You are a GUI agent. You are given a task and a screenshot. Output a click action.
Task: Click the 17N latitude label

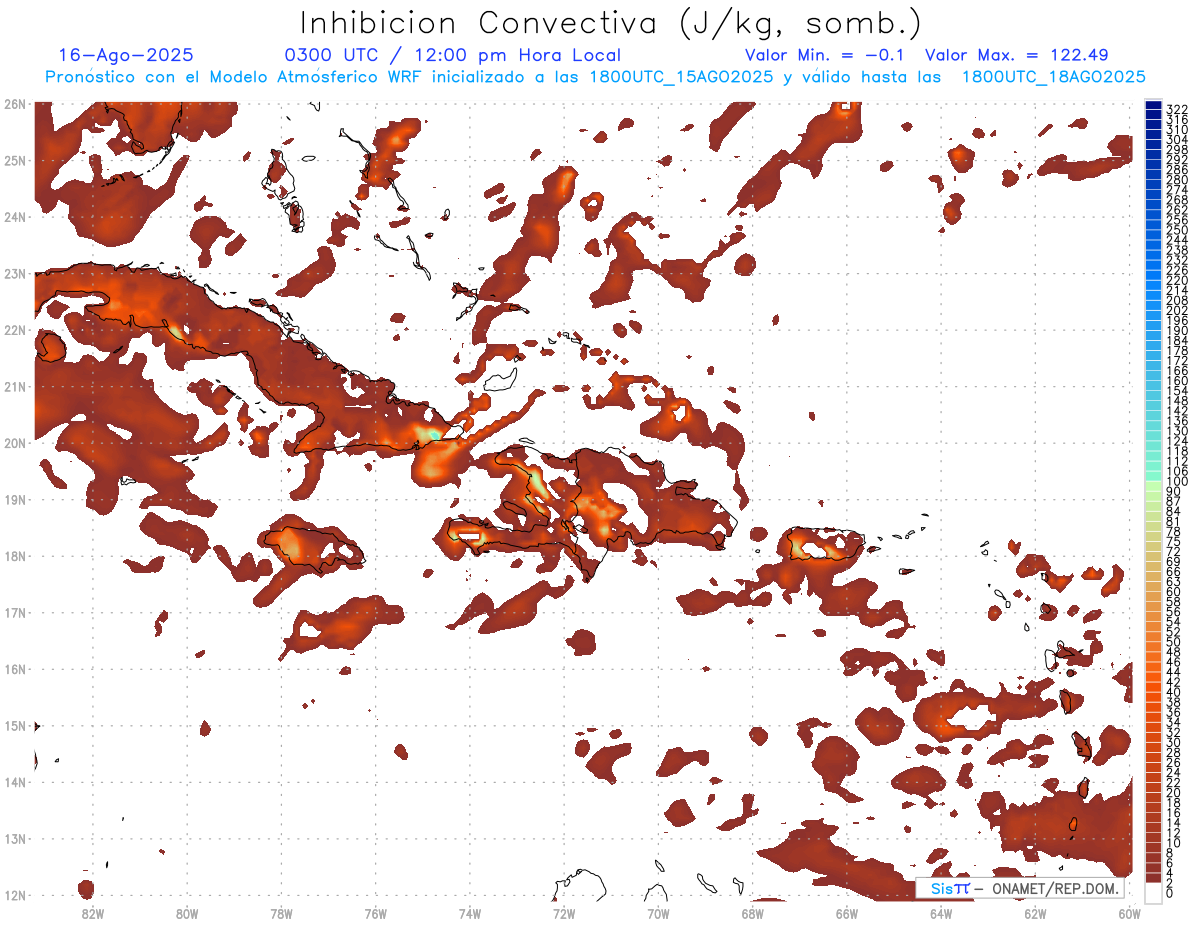14,612
